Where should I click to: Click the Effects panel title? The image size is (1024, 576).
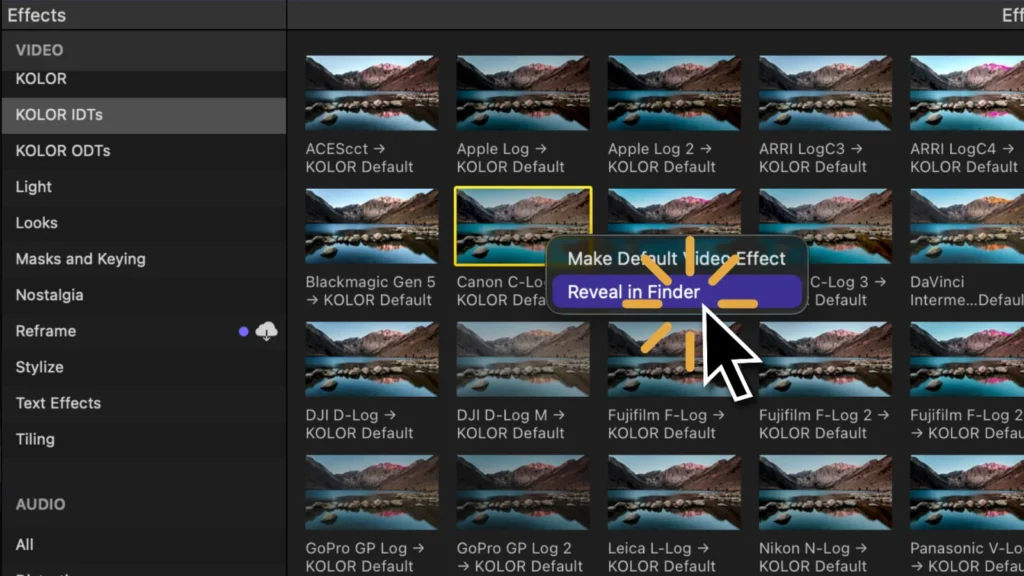coord(37,15)
